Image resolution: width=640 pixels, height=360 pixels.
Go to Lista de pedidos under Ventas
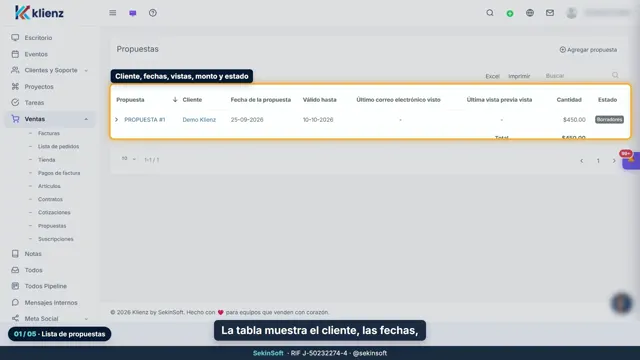(x=58, y=146)
